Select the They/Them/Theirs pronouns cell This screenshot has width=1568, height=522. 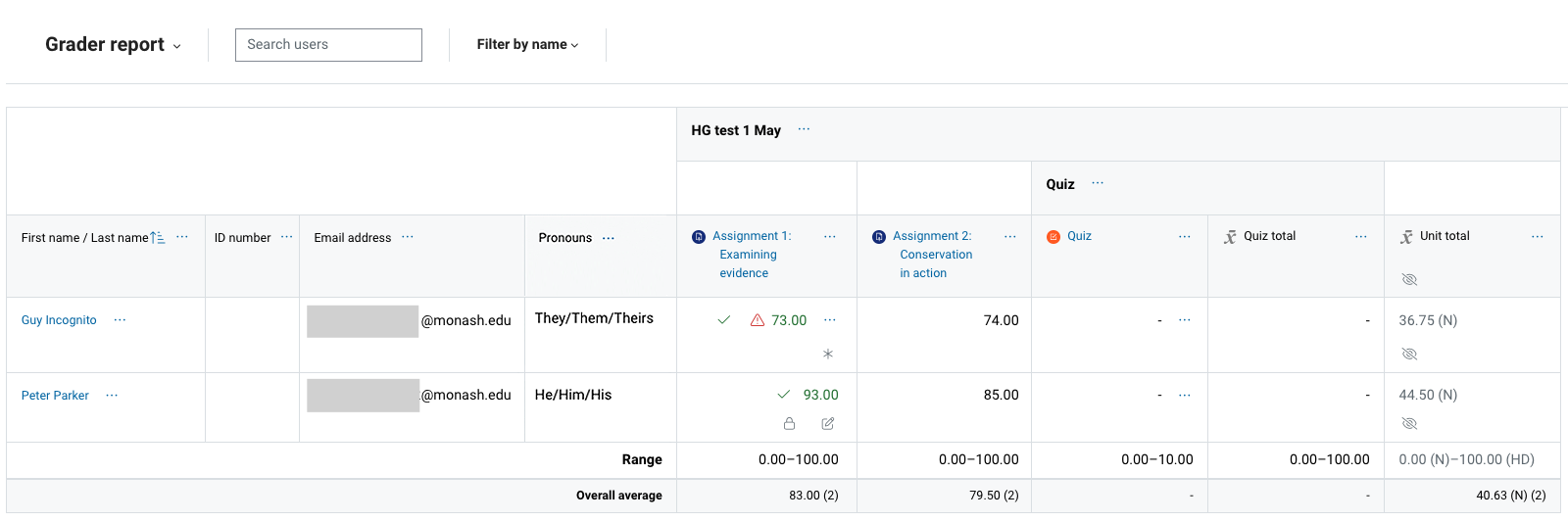pyautogui.click(x=594, y=318)
